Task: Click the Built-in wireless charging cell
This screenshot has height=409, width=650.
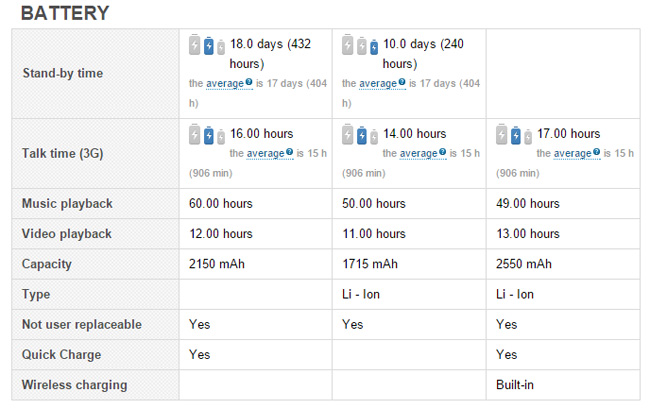Action: (515, 384)
